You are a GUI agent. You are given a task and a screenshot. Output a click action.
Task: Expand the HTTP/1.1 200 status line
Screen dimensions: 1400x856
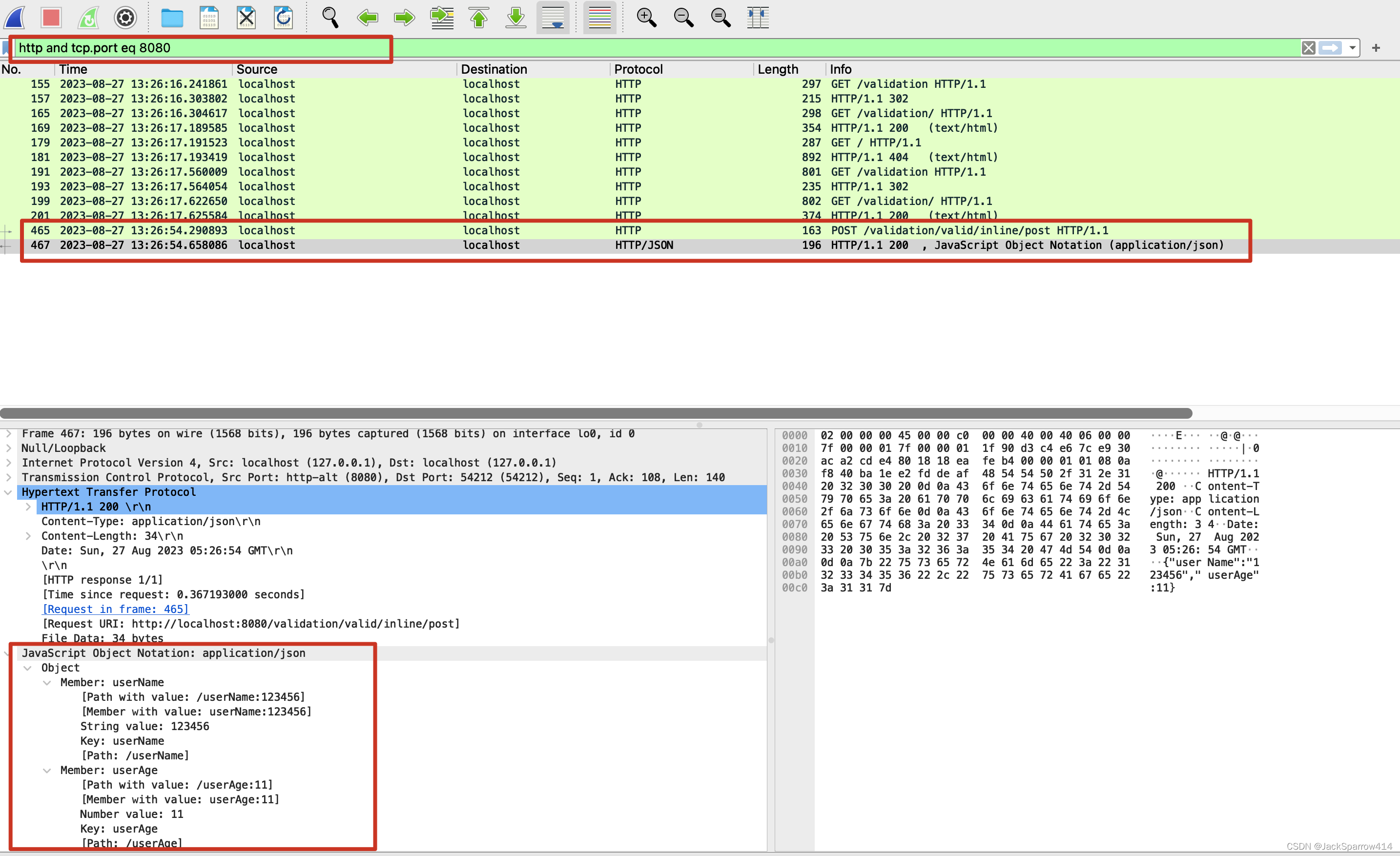coord(28,507)
